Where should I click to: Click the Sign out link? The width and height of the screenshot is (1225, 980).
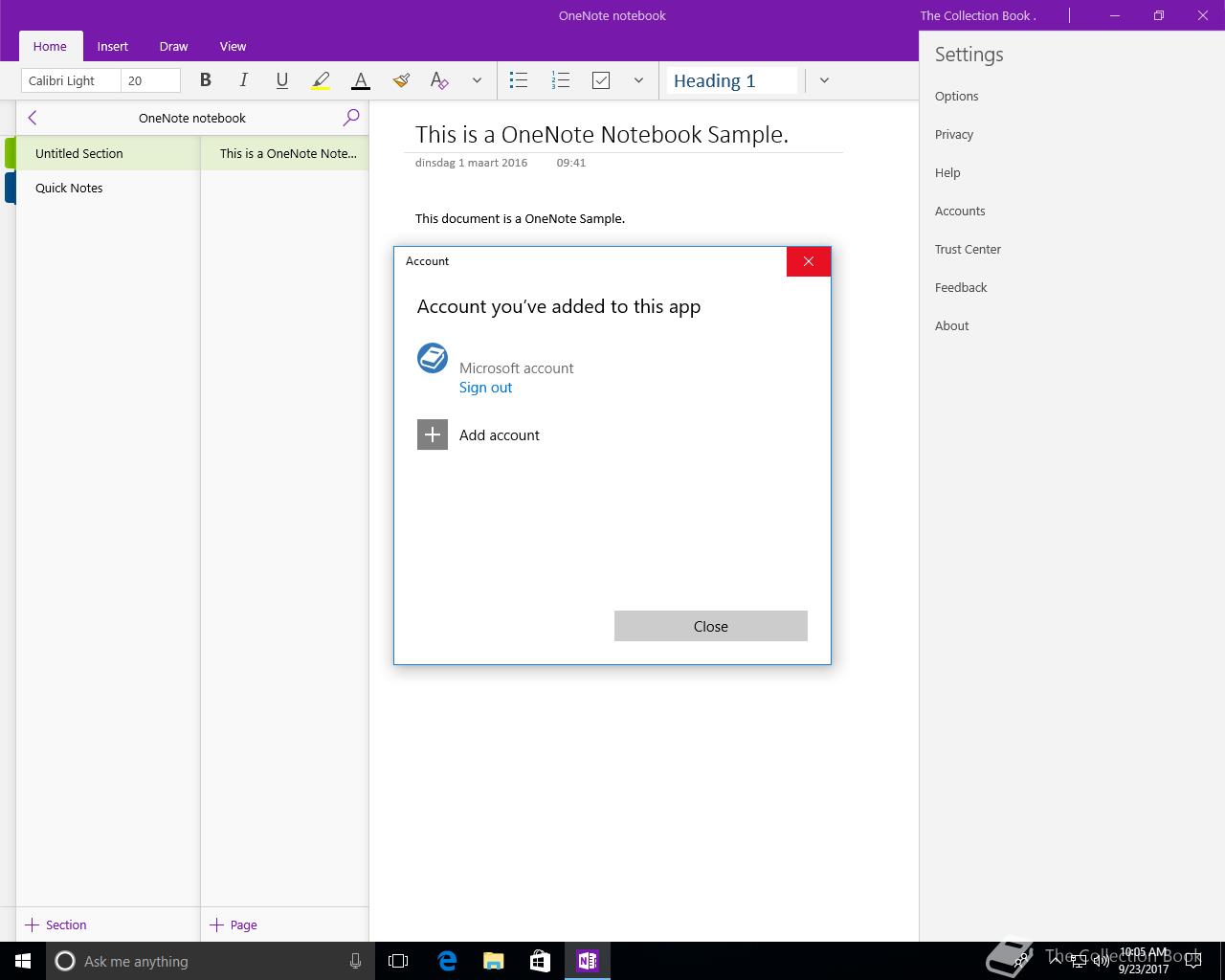485,388
